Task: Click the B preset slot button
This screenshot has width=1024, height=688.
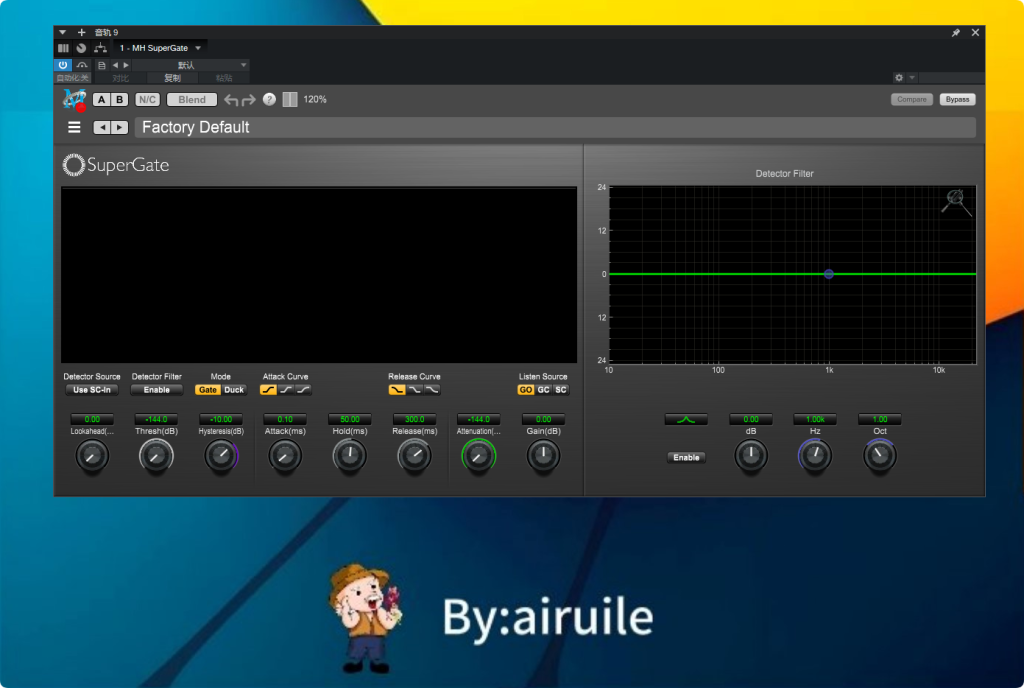Action: (x=120, y=99)
